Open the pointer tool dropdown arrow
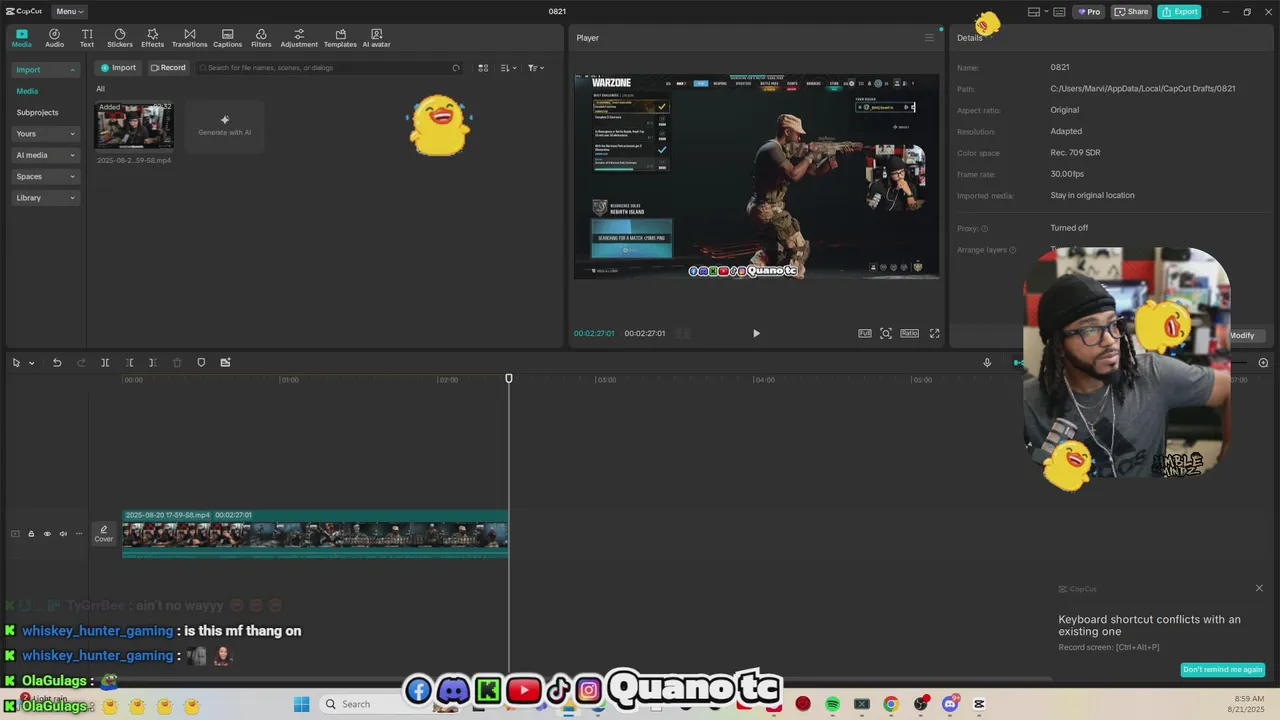The image size is (1280, 720). [31, 363]
